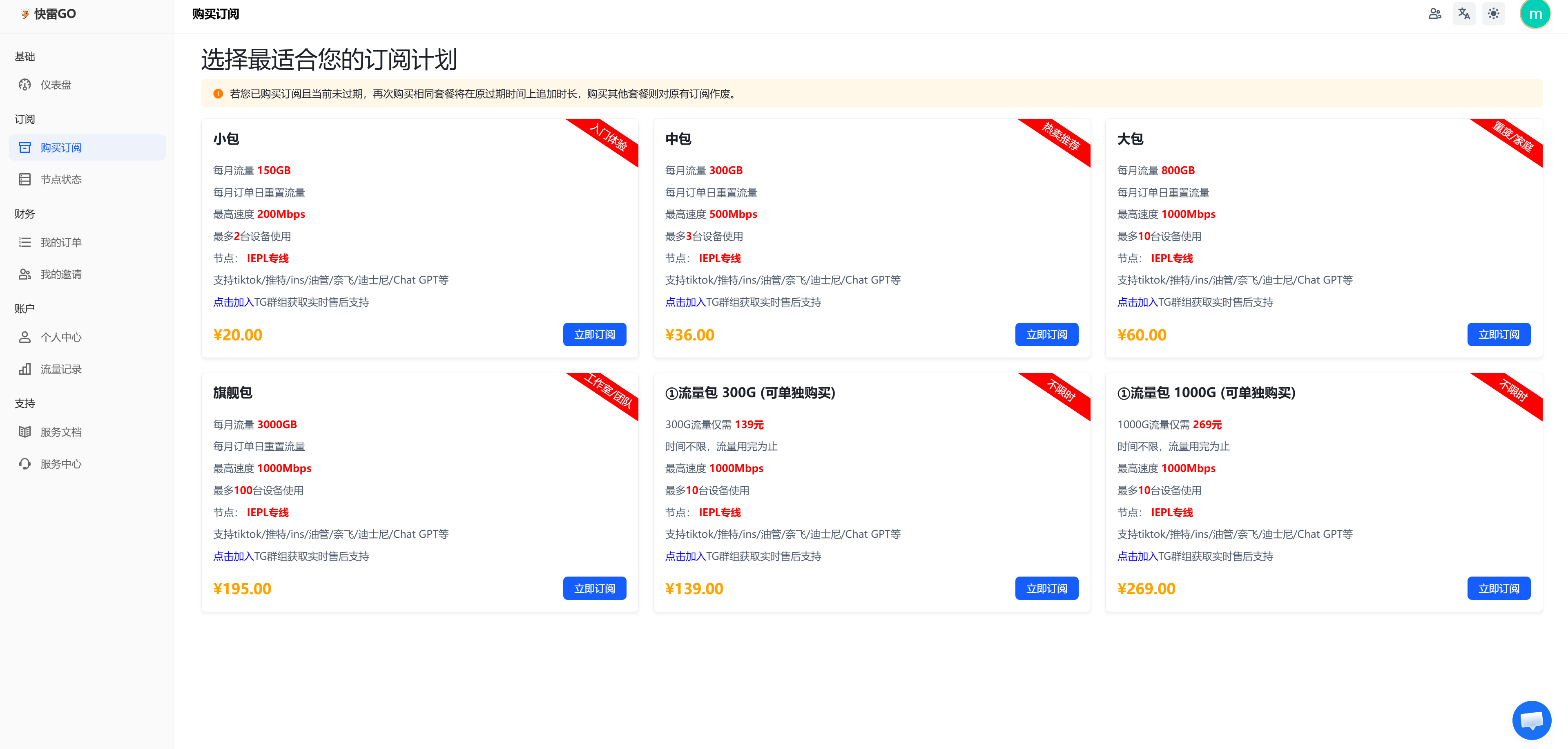Select 购买订阅 in the sidebar
This screenshot has width=1568, height=749.
click(87, 148)
